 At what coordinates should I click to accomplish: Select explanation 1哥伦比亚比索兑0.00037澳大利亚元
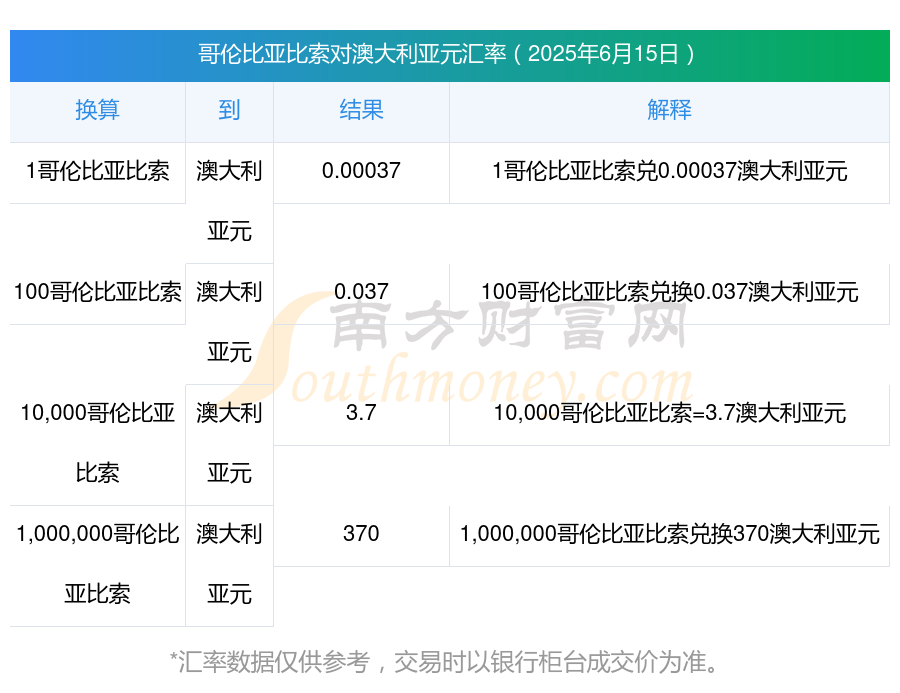click(x=669, y=171)
